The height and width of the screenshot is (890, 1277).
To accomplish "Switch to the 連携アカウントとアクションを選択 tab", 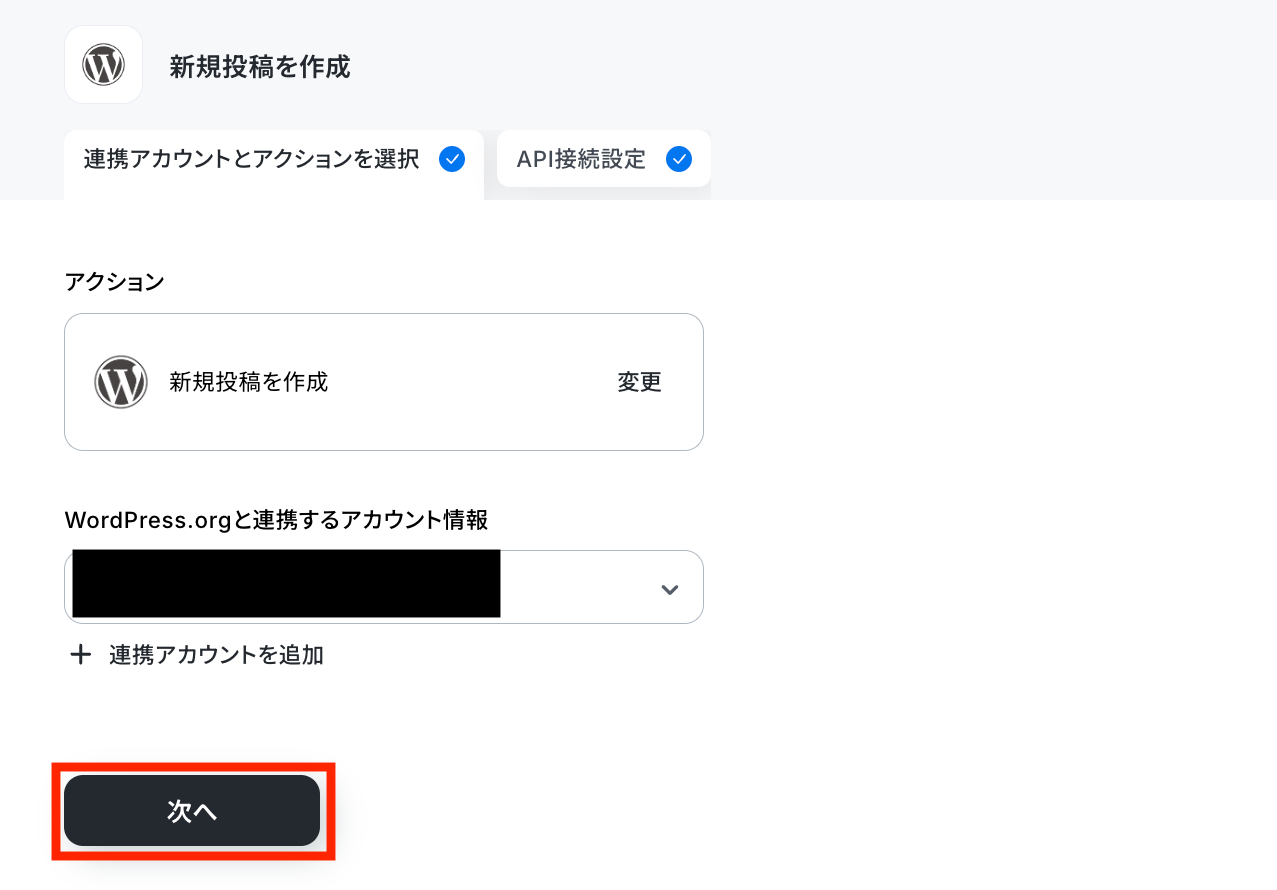I will (x=274, y=163).
